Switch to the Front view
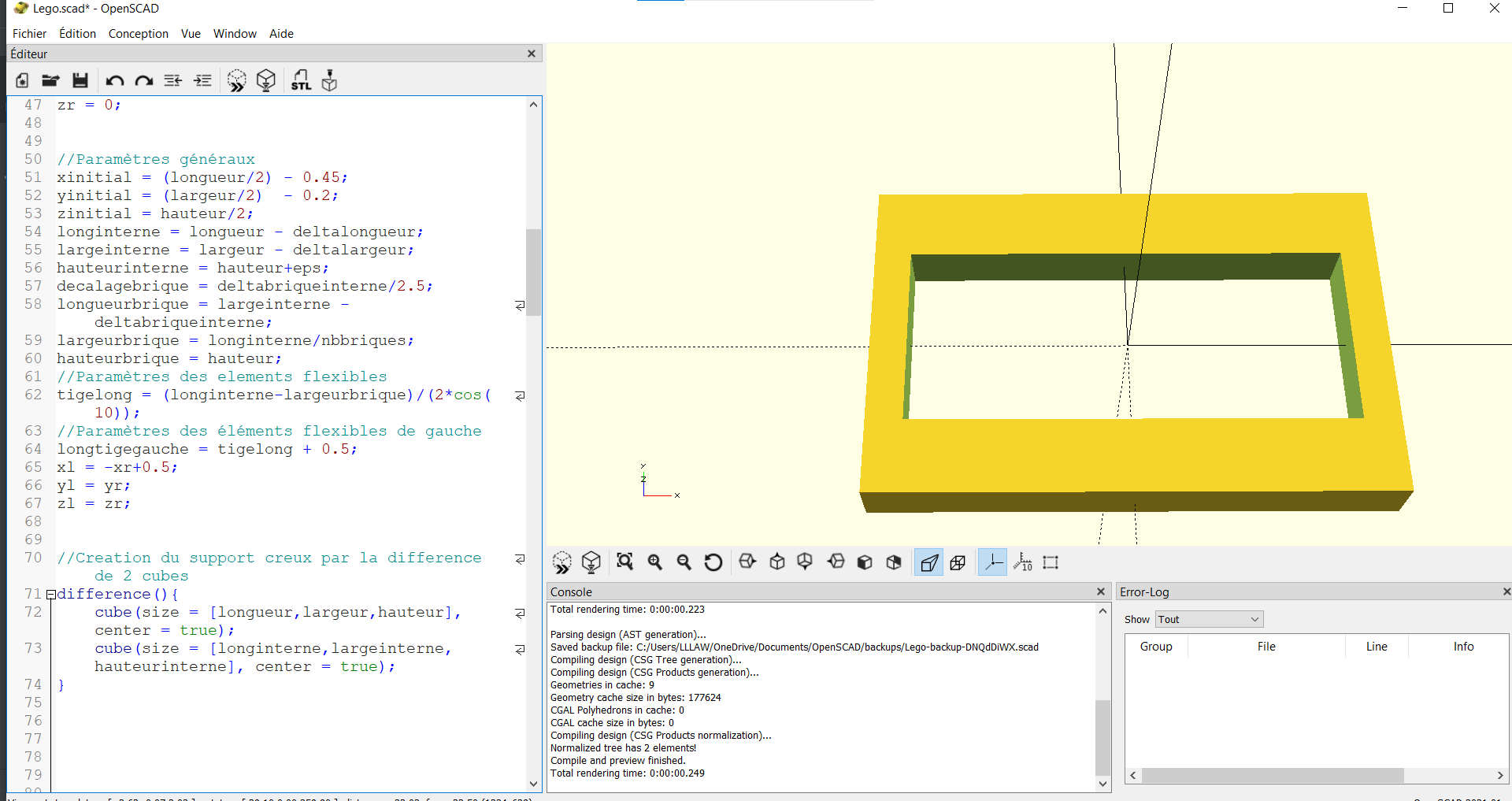1512x801 pixels. coord(865,562)
